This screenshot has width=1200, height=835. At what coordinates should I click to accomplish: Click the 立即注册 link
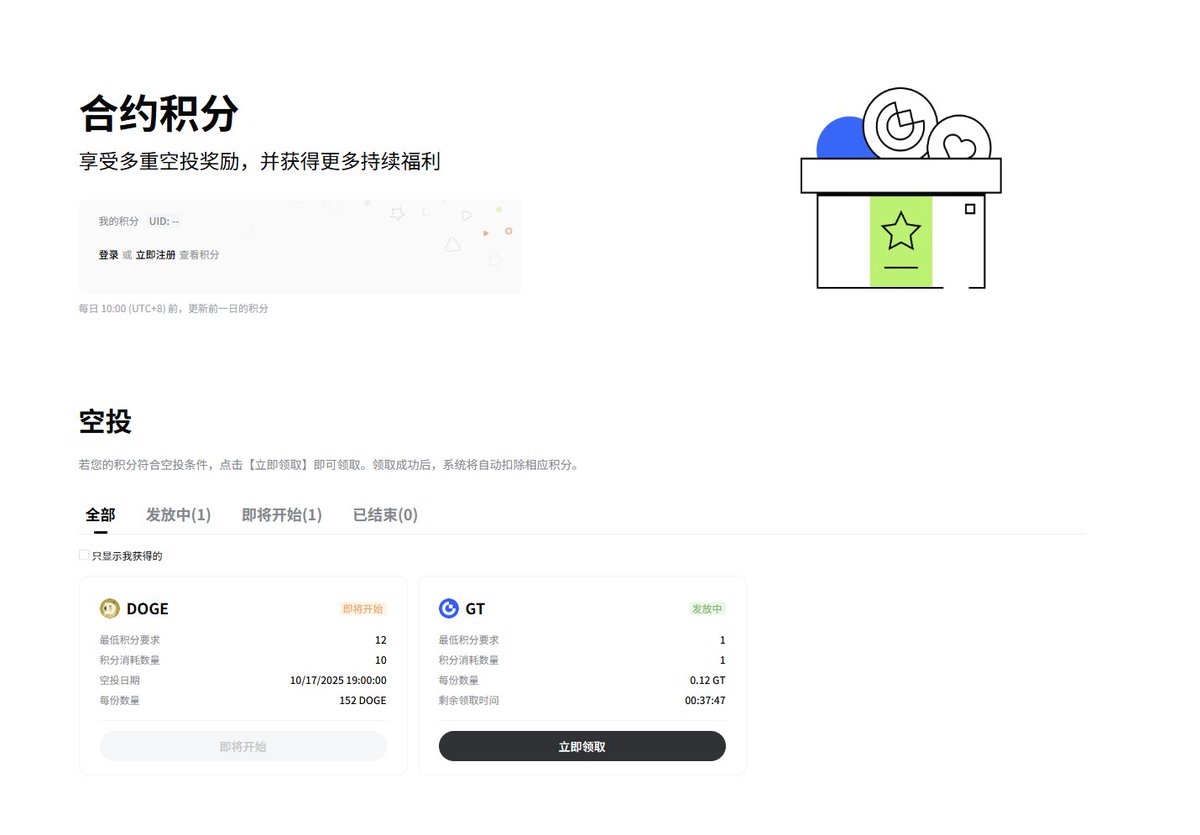156,255
